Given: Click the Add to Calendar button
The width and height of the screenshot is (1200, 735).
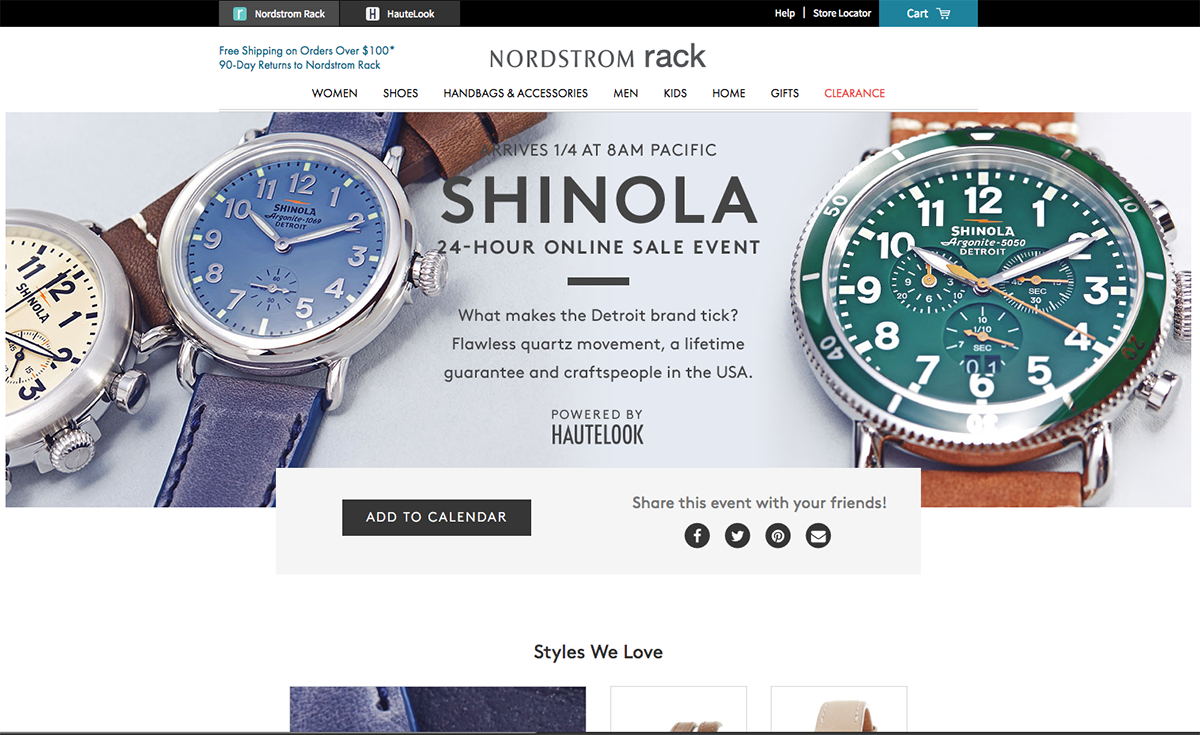Looking at the screenshot, I should 436,517.
